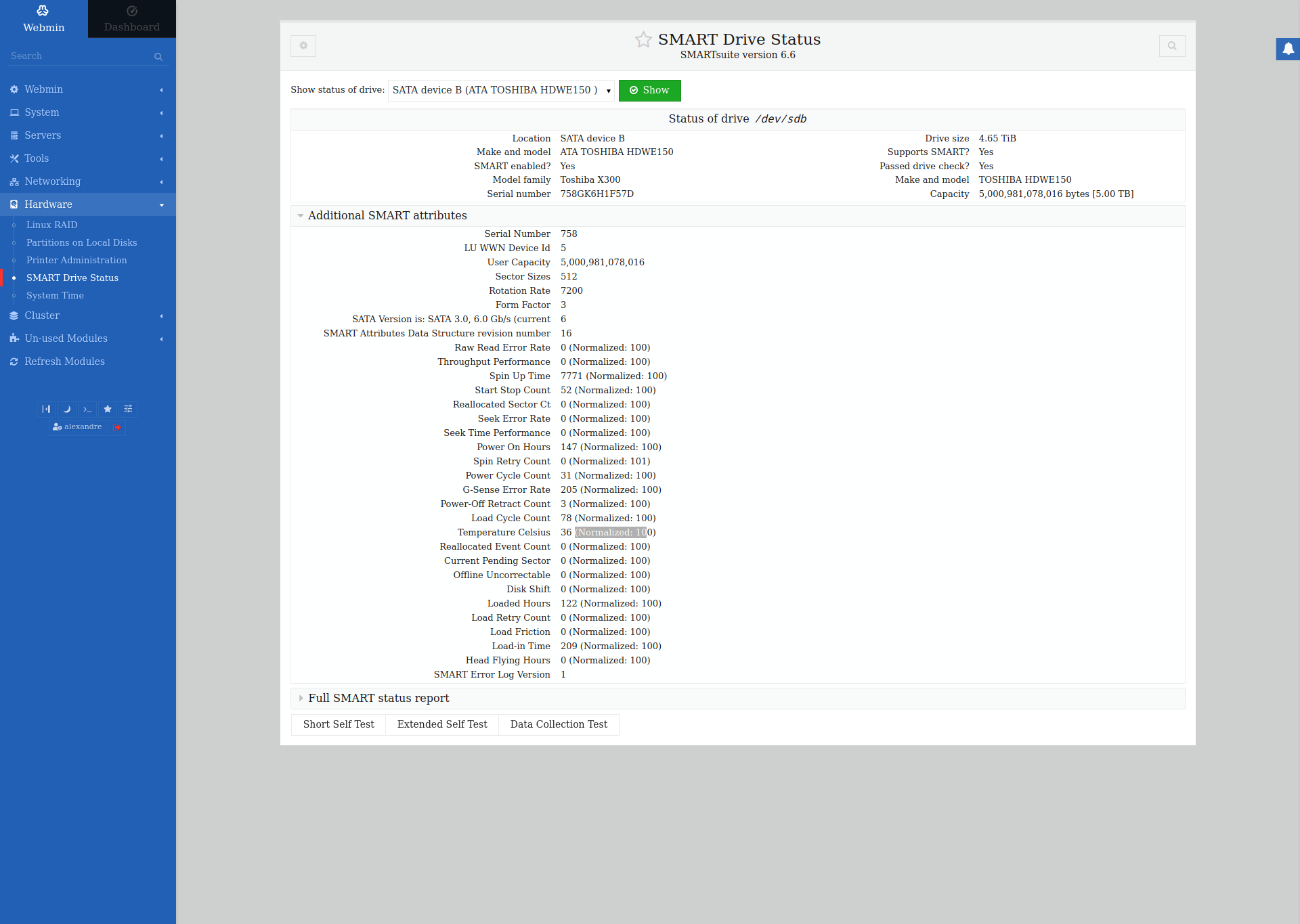This screenshot has width=1300, height=924.
Task: Open the command shell terminal icon
Action: pos(87,409)
